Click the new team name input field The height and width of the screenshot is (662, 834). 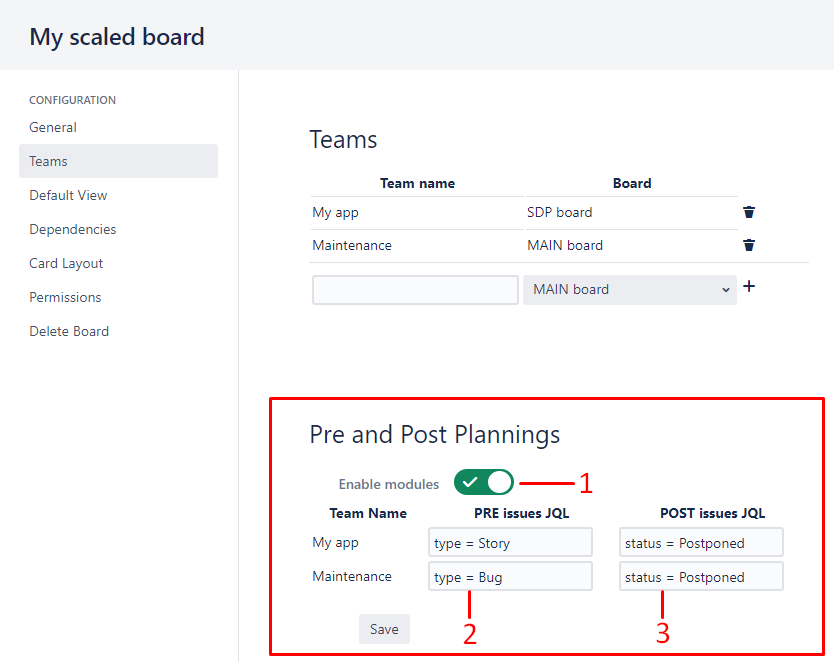pos(415,290)
